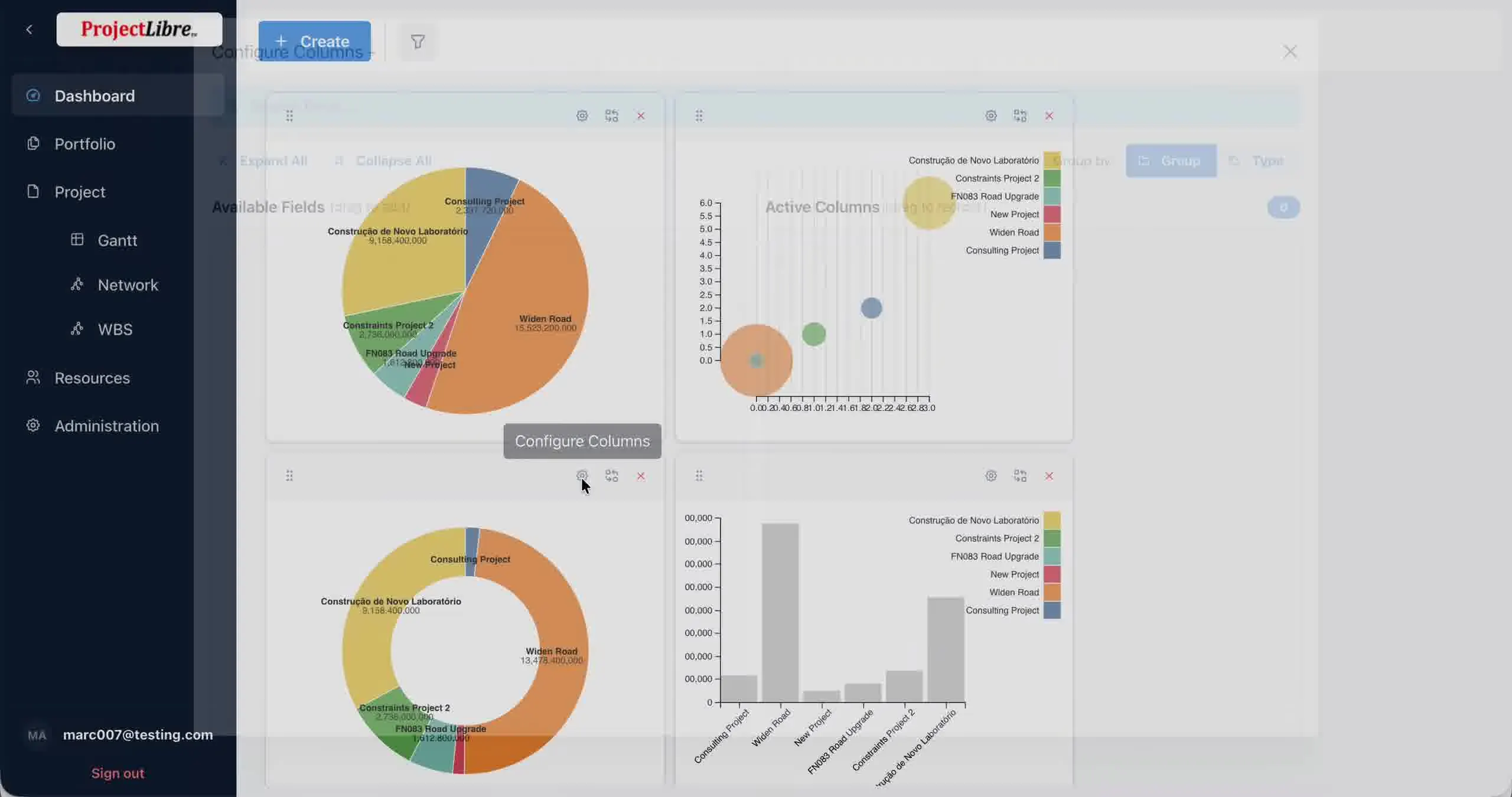Open settings gear on the pie chart card

pos(582,116)
